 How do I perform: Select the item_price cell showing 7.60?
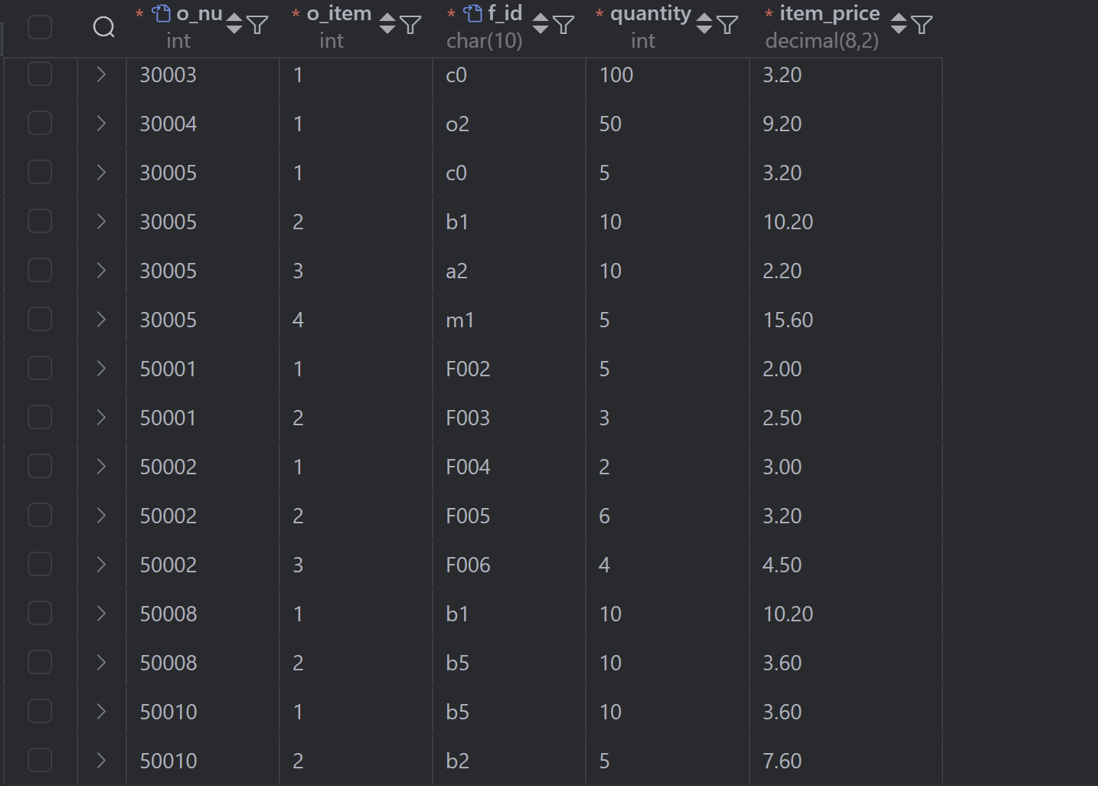pos(846,761)
